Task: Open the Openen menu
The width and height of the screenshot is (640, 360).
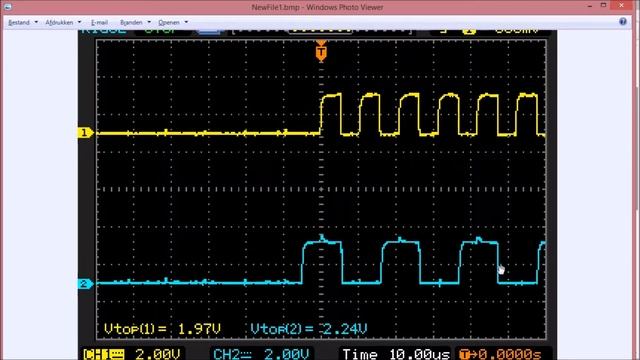Action: pos(169,22)
